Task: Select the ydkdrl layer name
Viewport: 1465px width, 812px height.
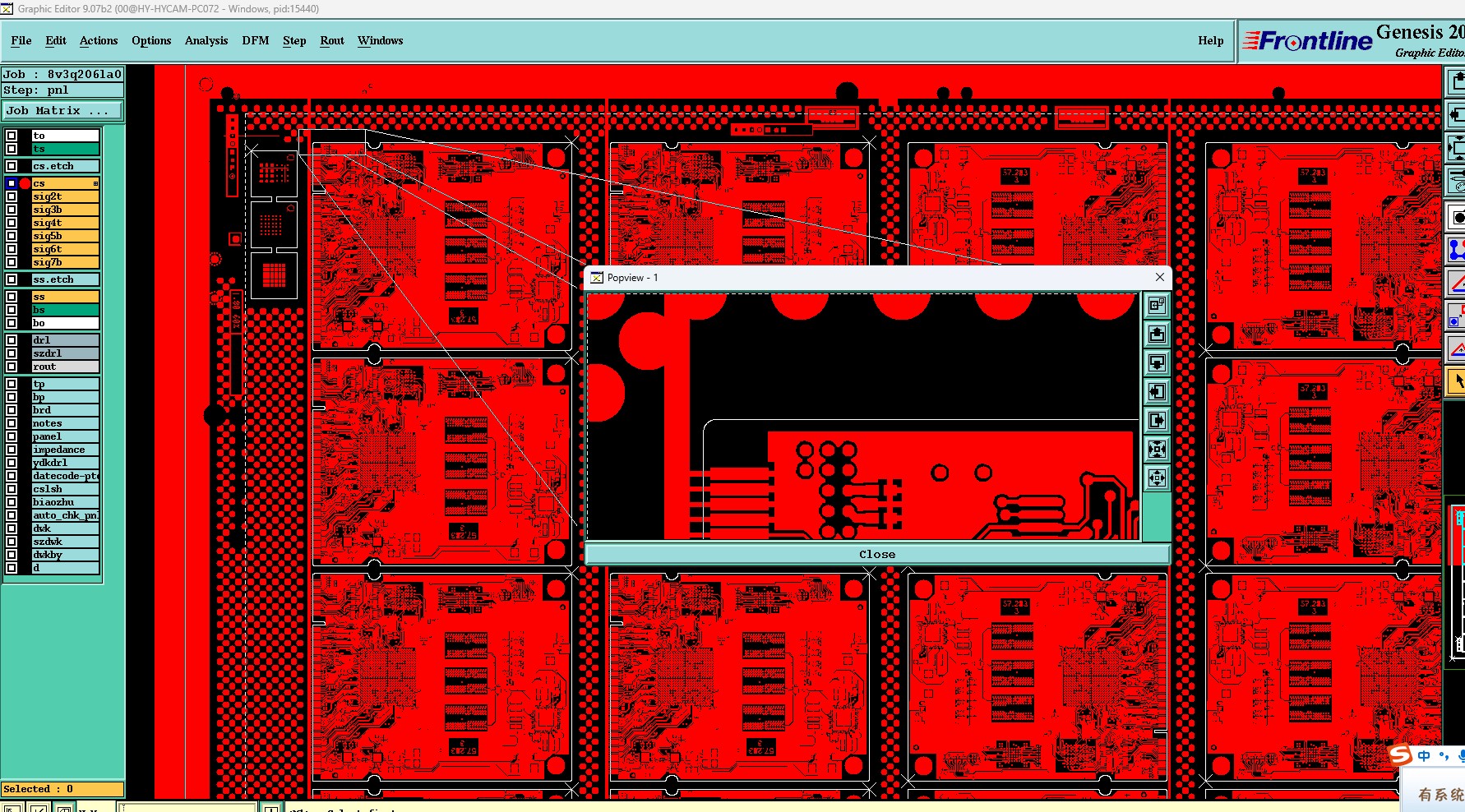Action: 65,463
